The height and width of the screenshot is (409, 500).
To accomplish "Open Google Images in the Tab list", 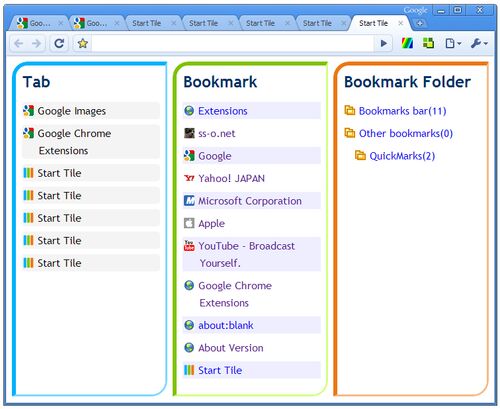I will point(91,111).
